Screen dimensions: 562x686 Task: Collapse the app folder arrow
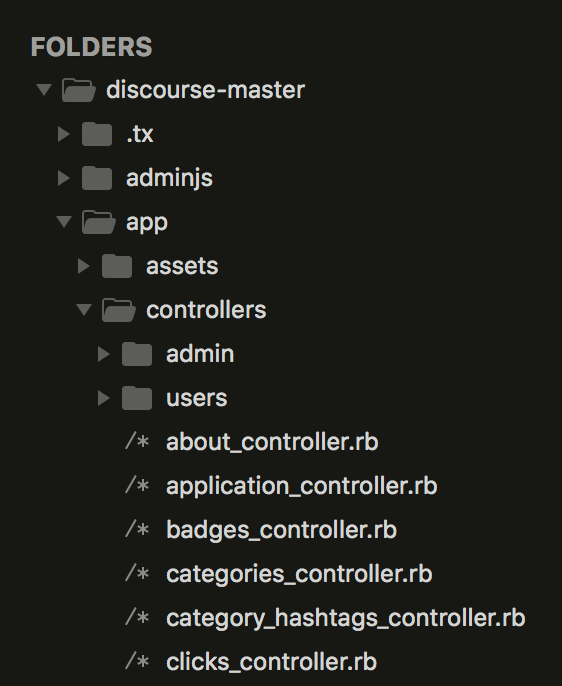64,222
